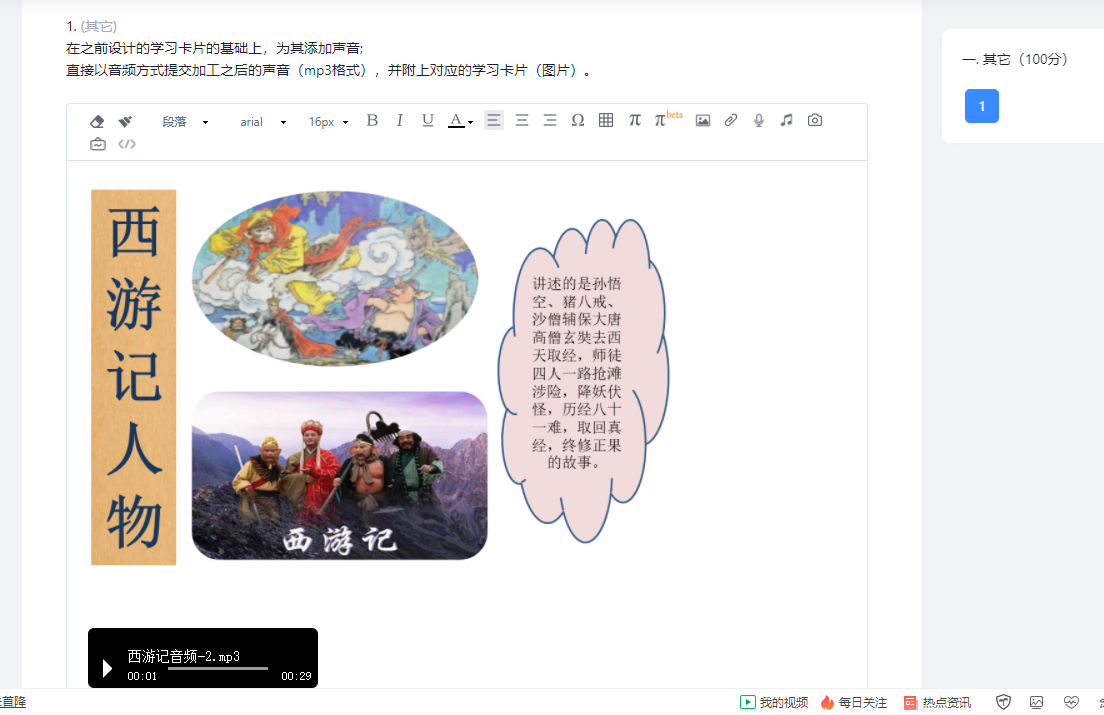Image resolution: width=1104 pixels, height=715 pixels.
Task: Align text to the right
Action: 550,120
